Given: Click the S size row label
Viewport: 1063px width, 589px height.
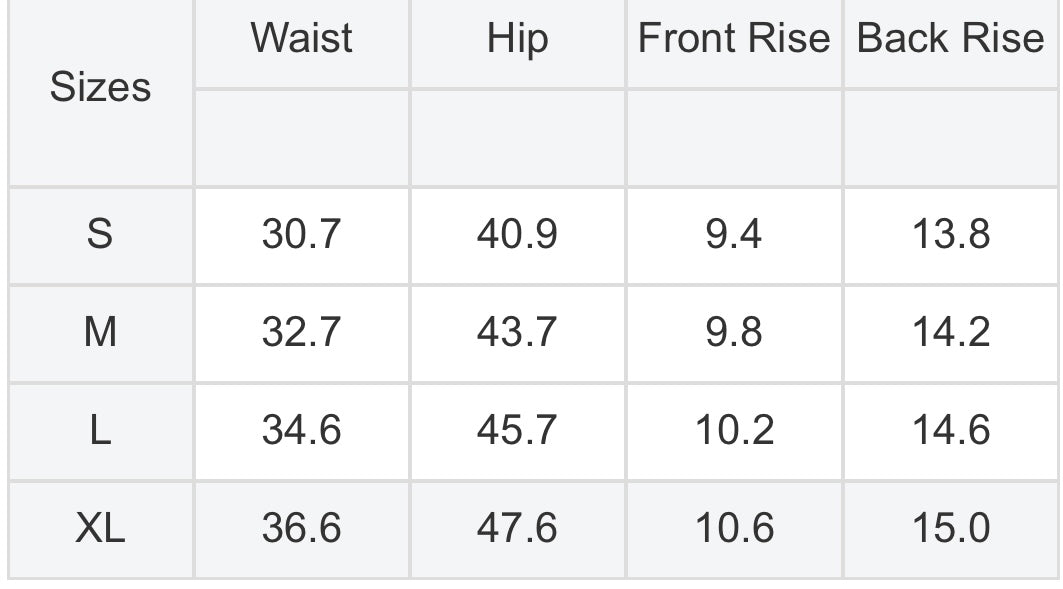Looking at the screenshot, I should pos(100,234).
